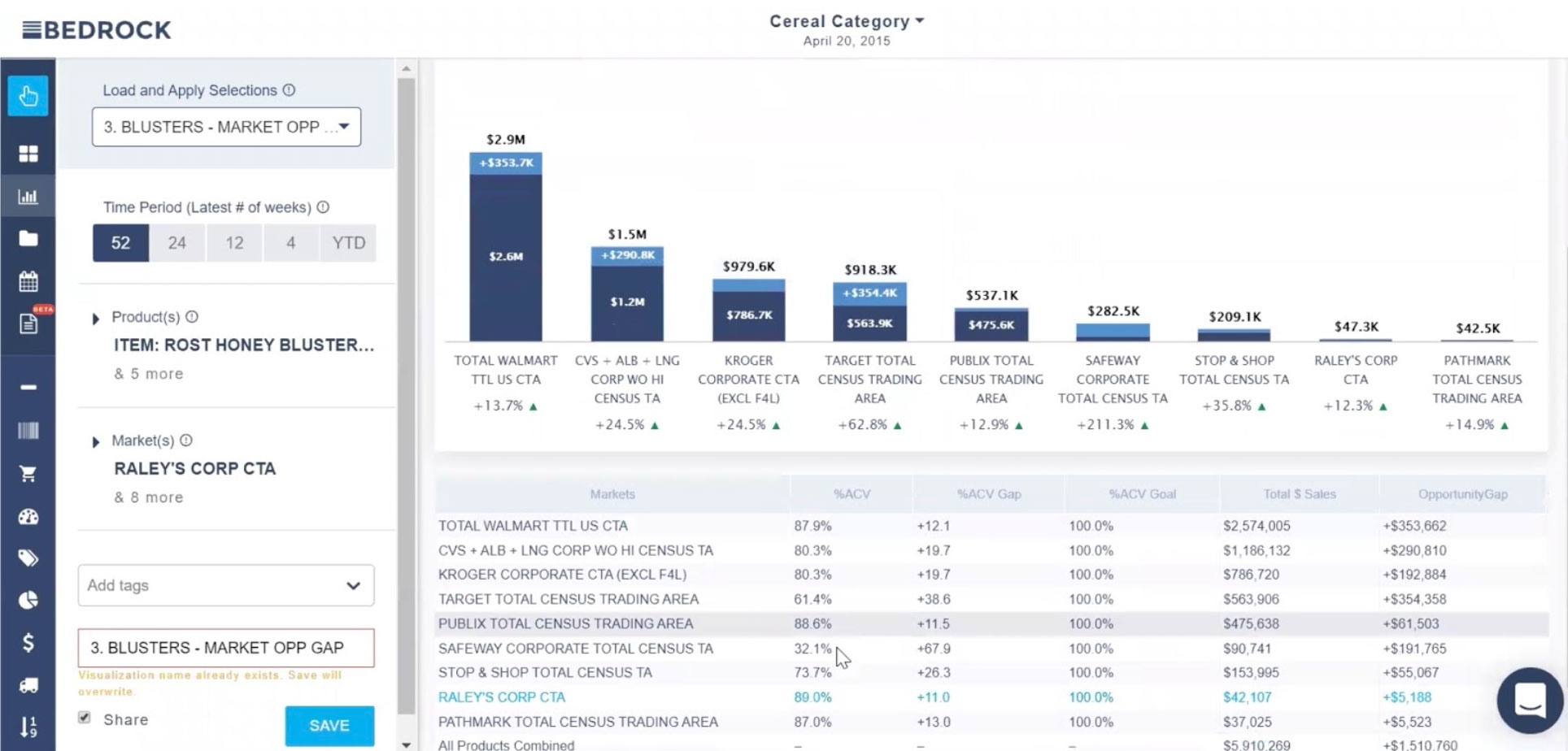
Task: Open the dashboard grid sidebar icon
Action: click(x=28, y=154)
